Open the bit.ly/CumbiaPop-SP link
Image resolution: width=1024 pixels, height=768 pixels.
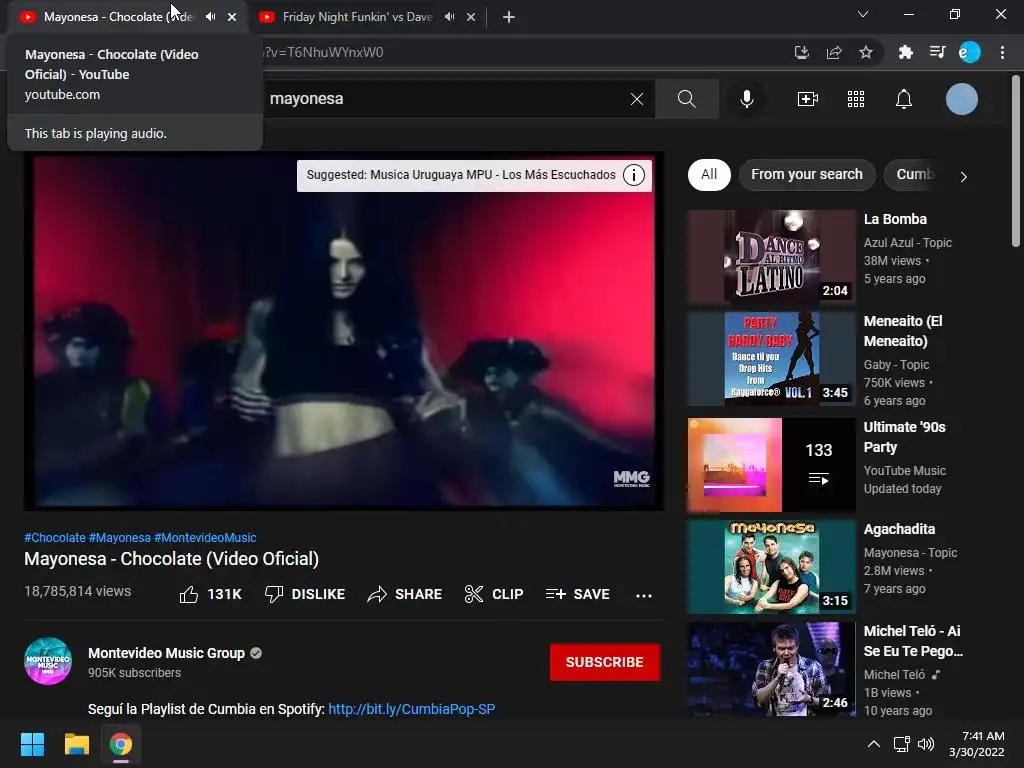coord(411,709)
